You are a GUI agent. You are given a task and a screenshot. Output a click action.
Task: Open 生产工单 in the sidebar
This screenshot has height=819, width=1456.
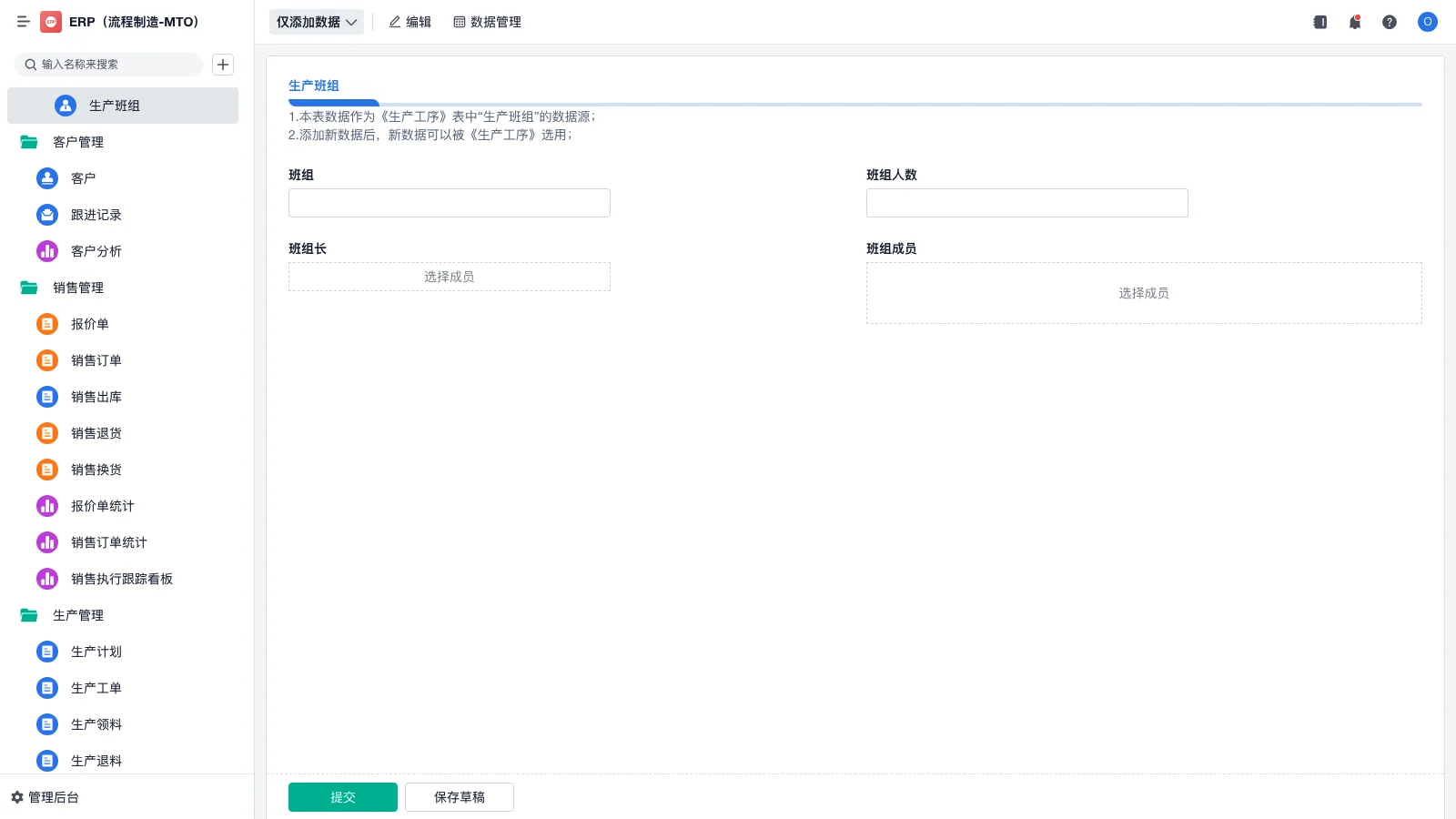point(123,688)
